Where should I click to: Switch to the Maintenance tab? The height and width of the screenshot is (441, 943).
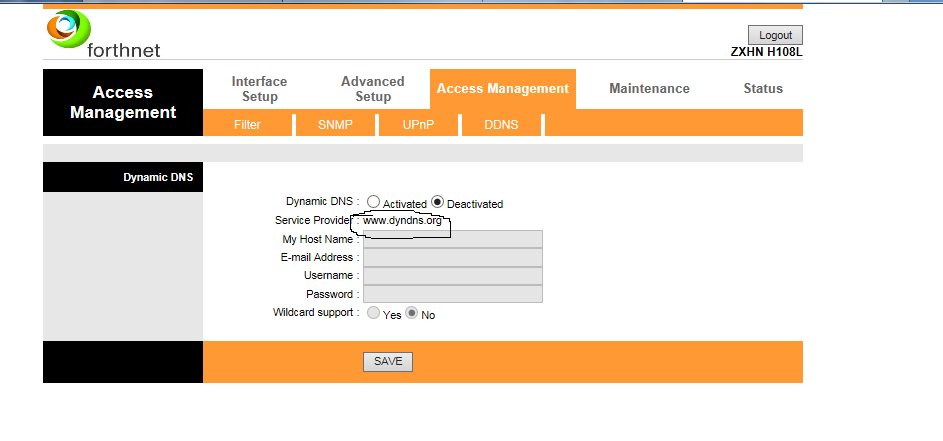(x=650, y=88)
